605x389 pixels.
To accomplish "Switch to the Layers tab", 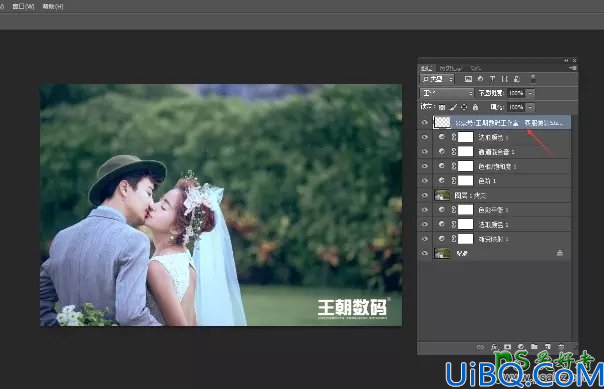I will tap(426, 68).
